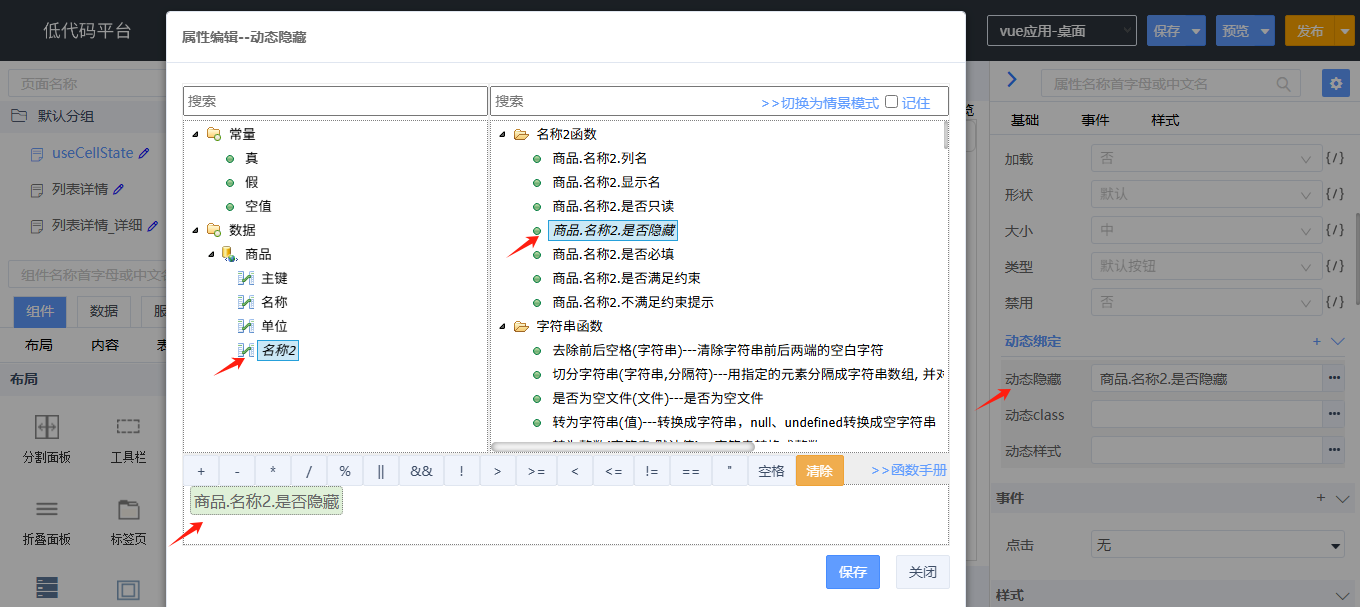Click the 列表详情 page icon in sidebar
Image resolution: width=1360 pixels, height=607 pixels.
37,189
